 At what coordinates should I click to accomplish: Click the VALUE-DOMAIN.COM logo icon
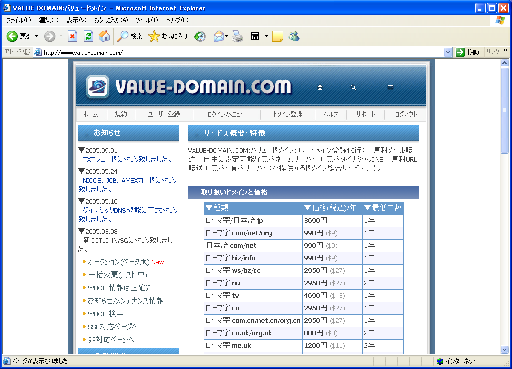97,87
